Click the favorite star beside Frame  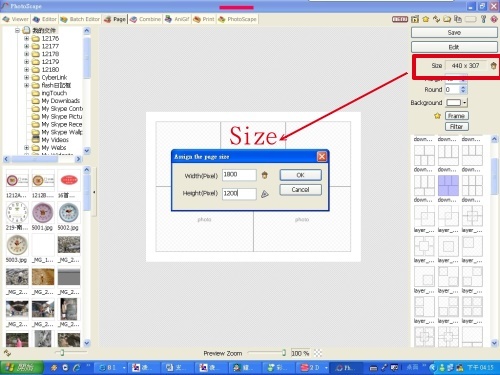coord(437,116)
